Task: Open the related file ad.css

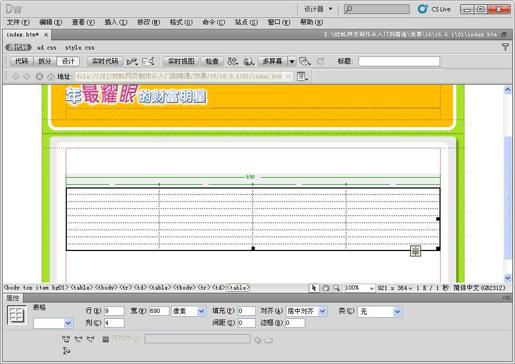Action: [46, 47]
